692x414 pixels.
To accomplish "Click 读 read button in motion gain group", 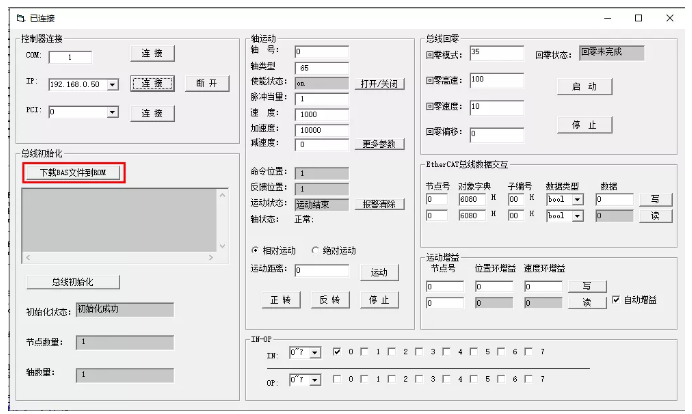I will point(587,302).
